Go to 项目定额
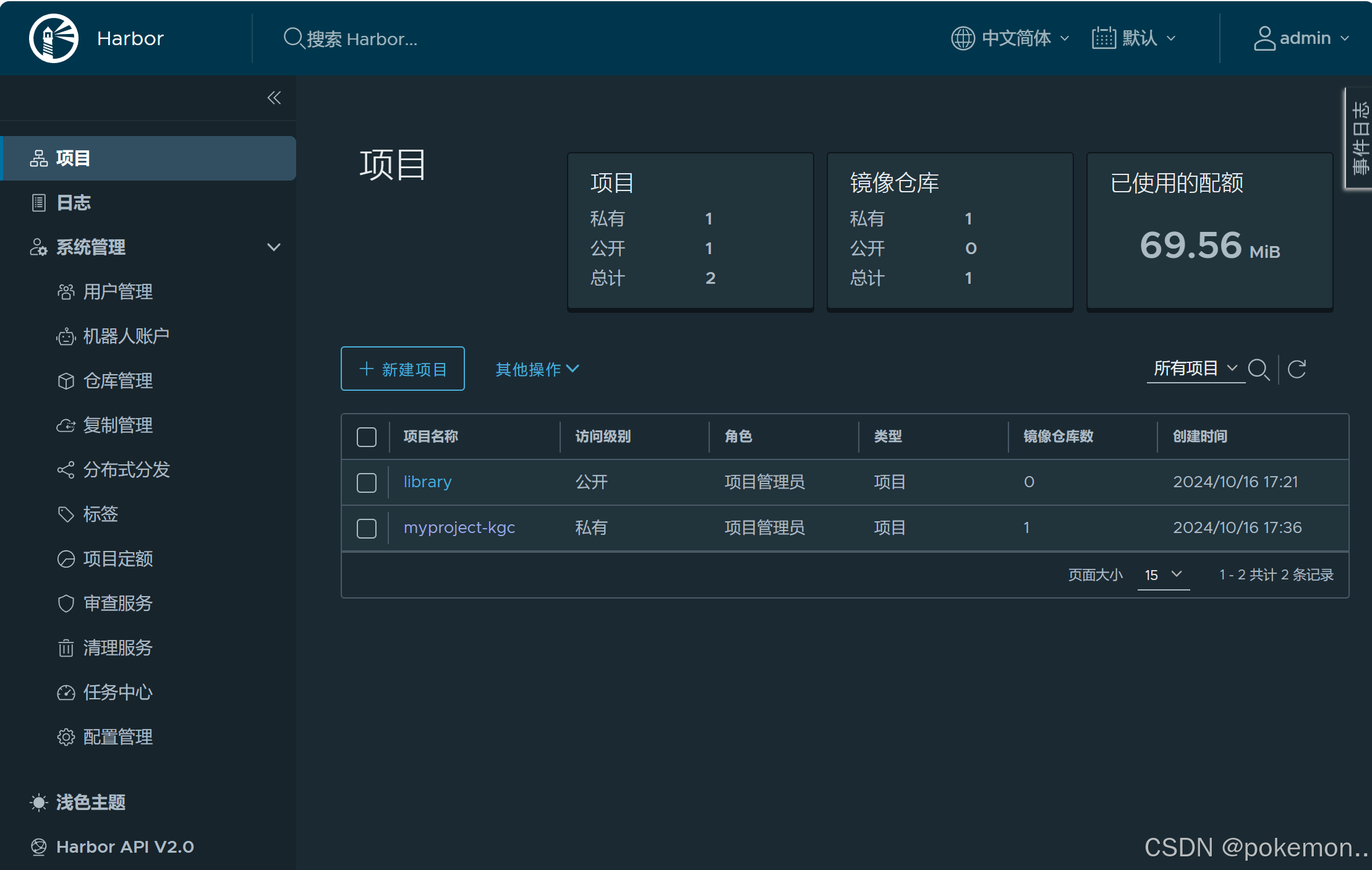This screenshot has height=870, width=1372. [x=118, y=559]
